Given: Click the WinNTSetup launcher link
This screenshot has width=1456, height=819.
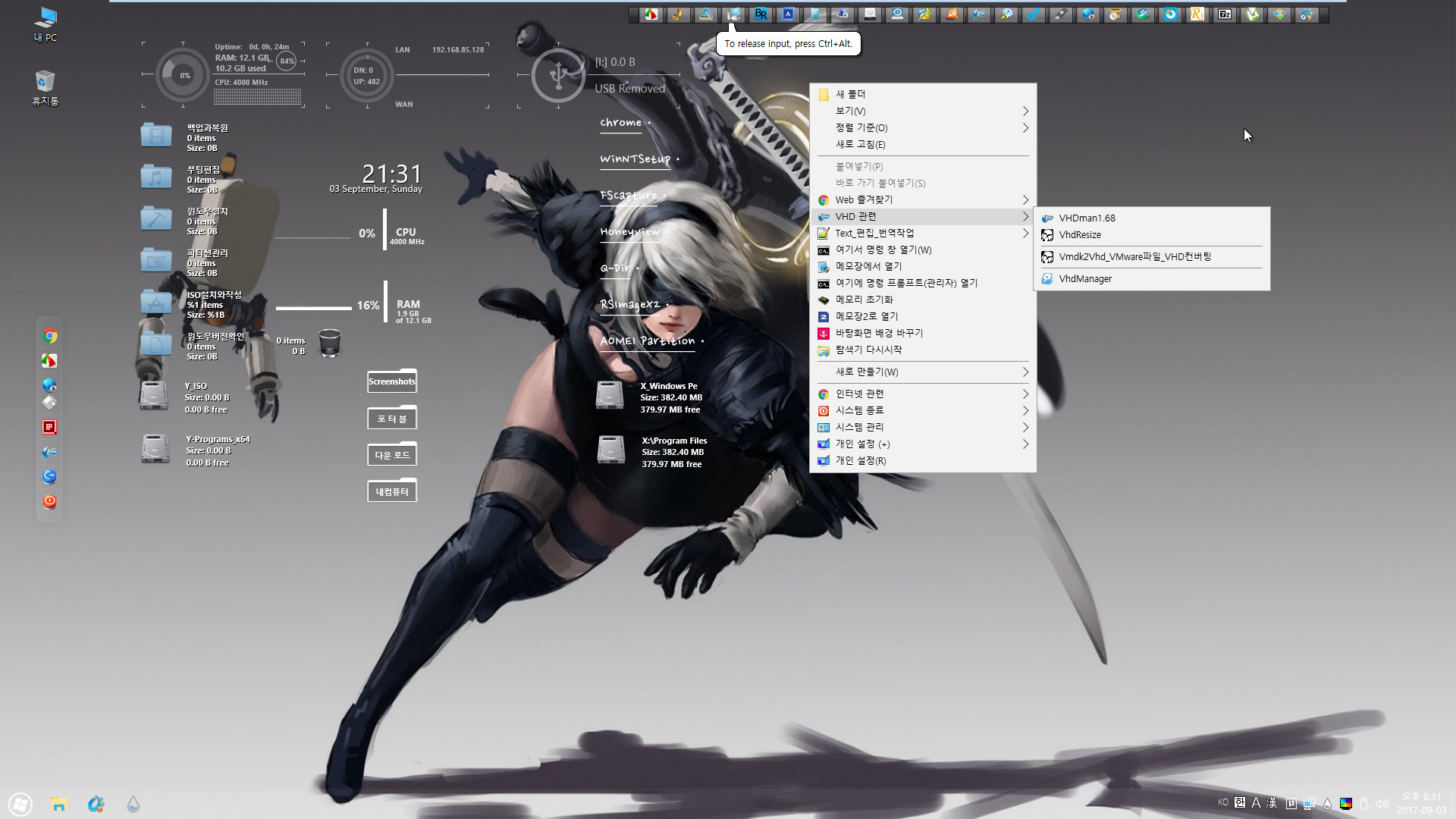Looking at the screenshot, I should click(636, 159).
